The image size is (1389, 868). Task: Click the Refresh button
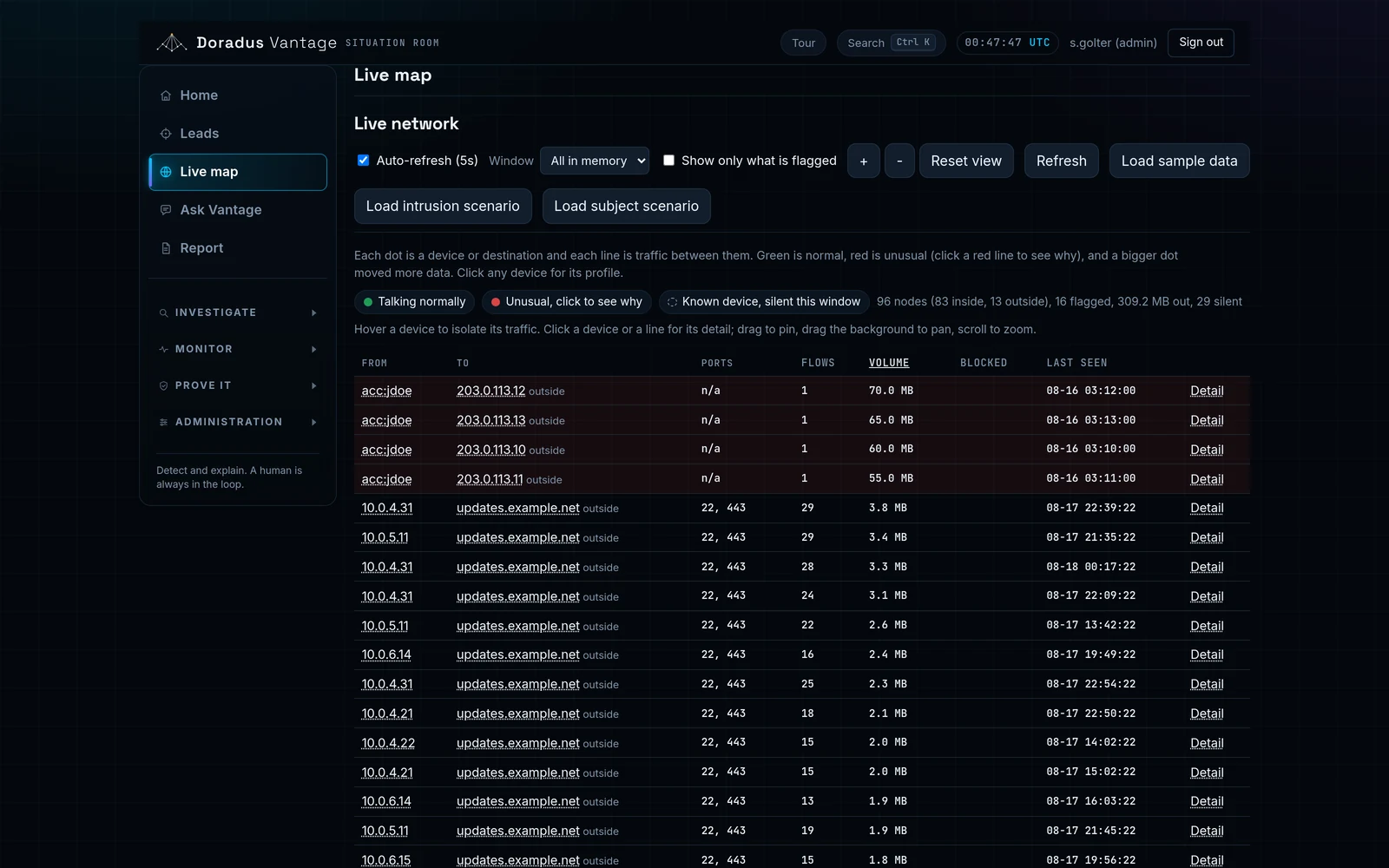pyautogui.click(x=1061, y=161)
